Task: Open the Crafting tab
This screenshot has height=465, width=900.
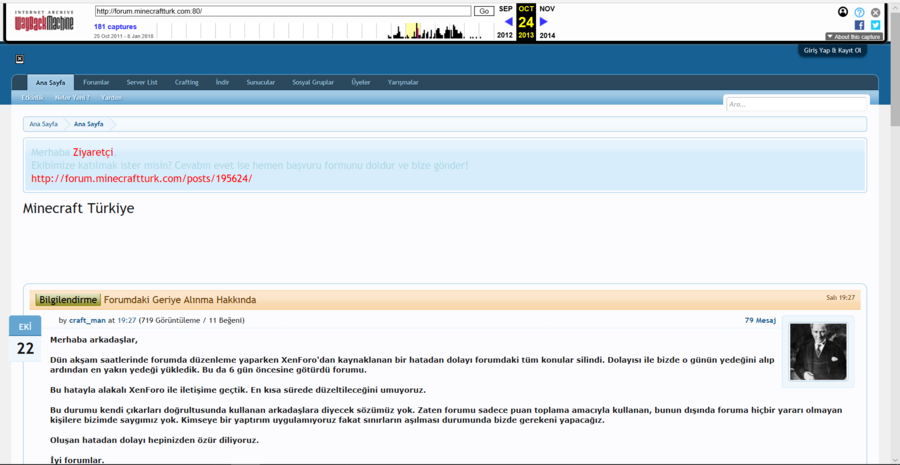Action: (187, 82)
